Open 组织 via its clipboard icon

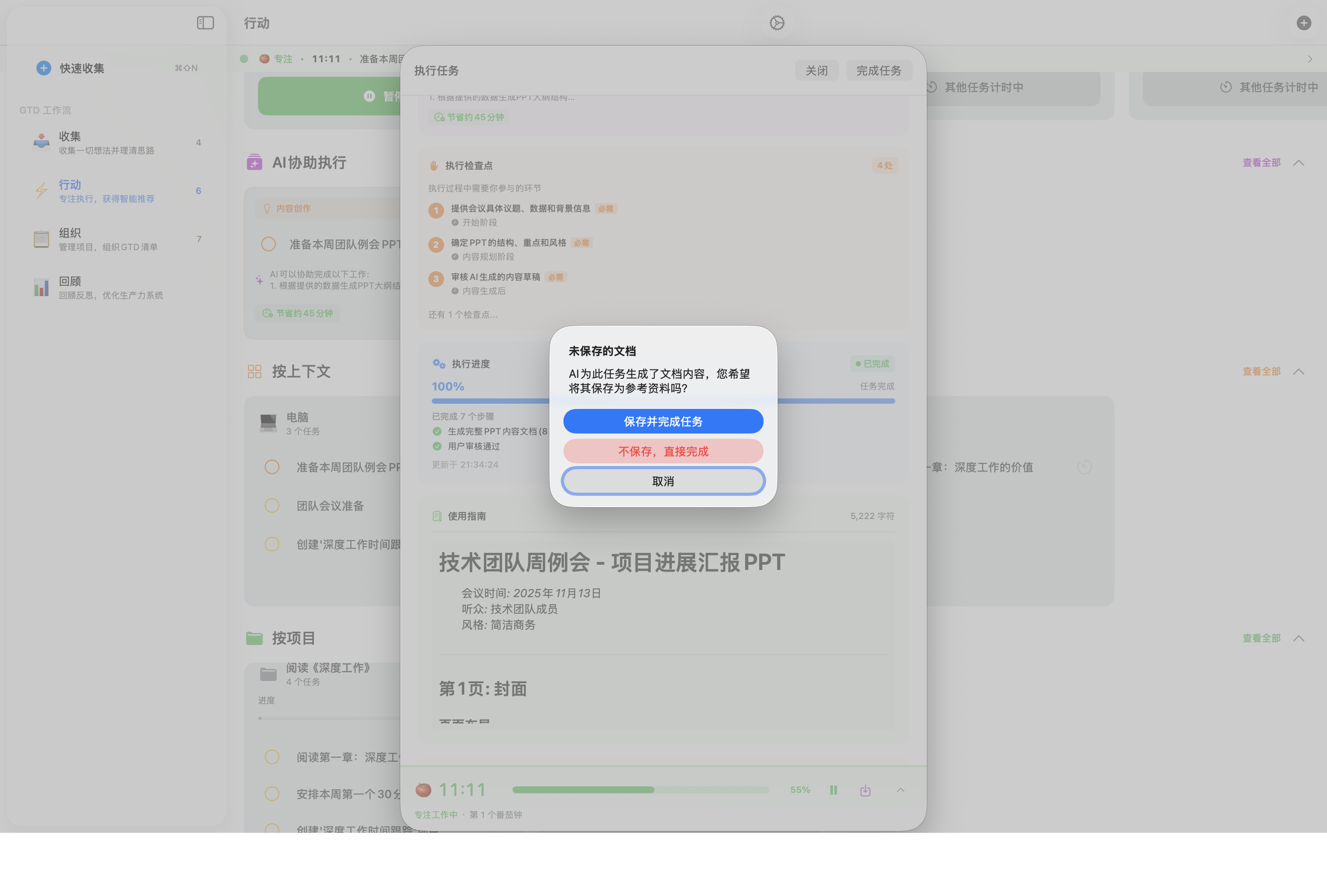pos(41,238)
